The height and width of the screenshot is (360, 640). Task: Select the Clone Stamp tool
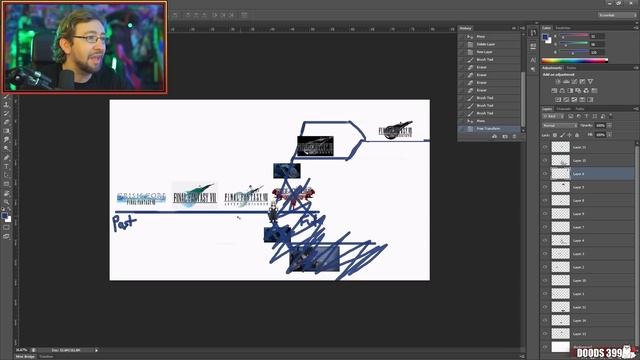[x=6, y=104]
